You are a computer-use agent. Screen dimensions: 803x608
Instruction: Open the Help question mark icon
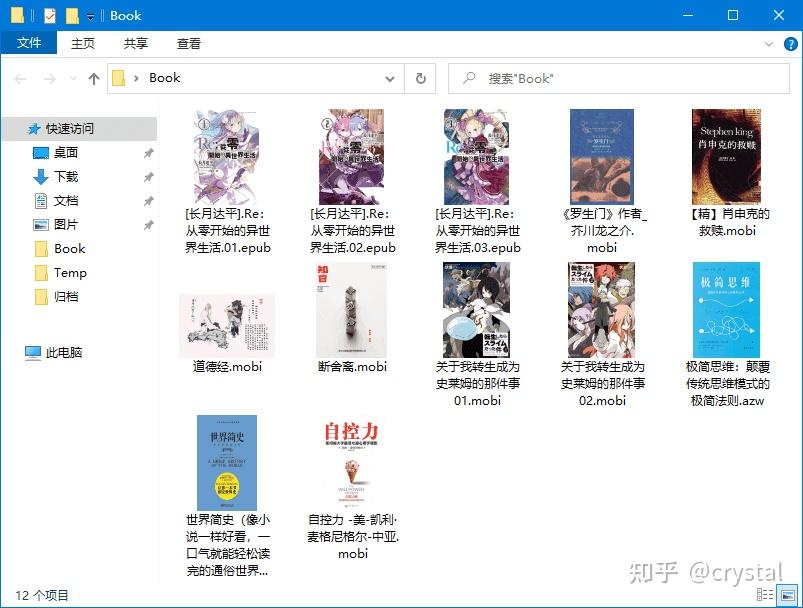790,45
